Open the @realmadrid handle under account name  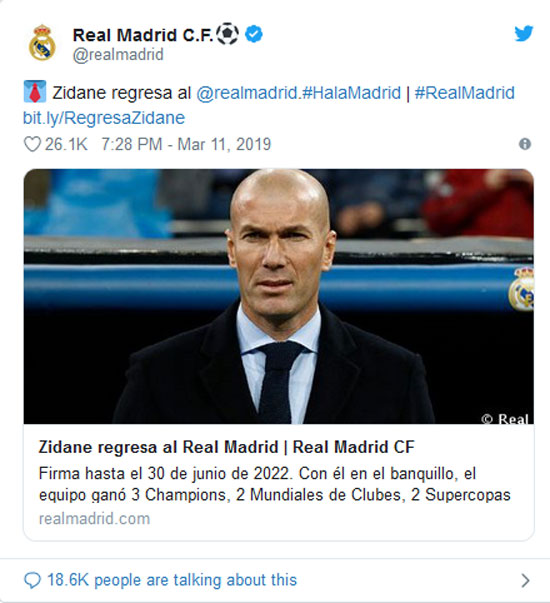coord(118,55)
